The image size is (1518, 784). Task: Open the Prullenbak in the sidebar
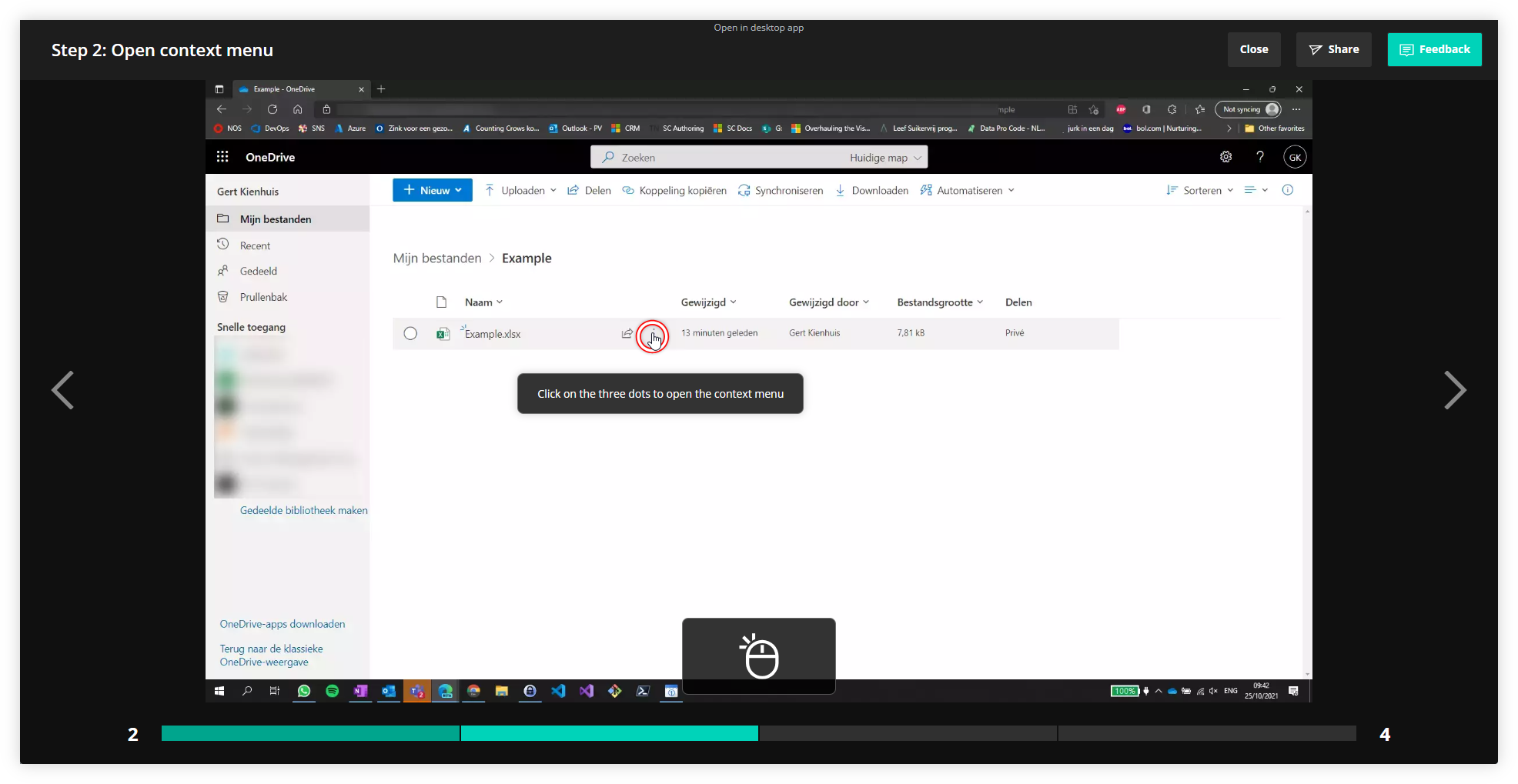[x=262, y=296]
